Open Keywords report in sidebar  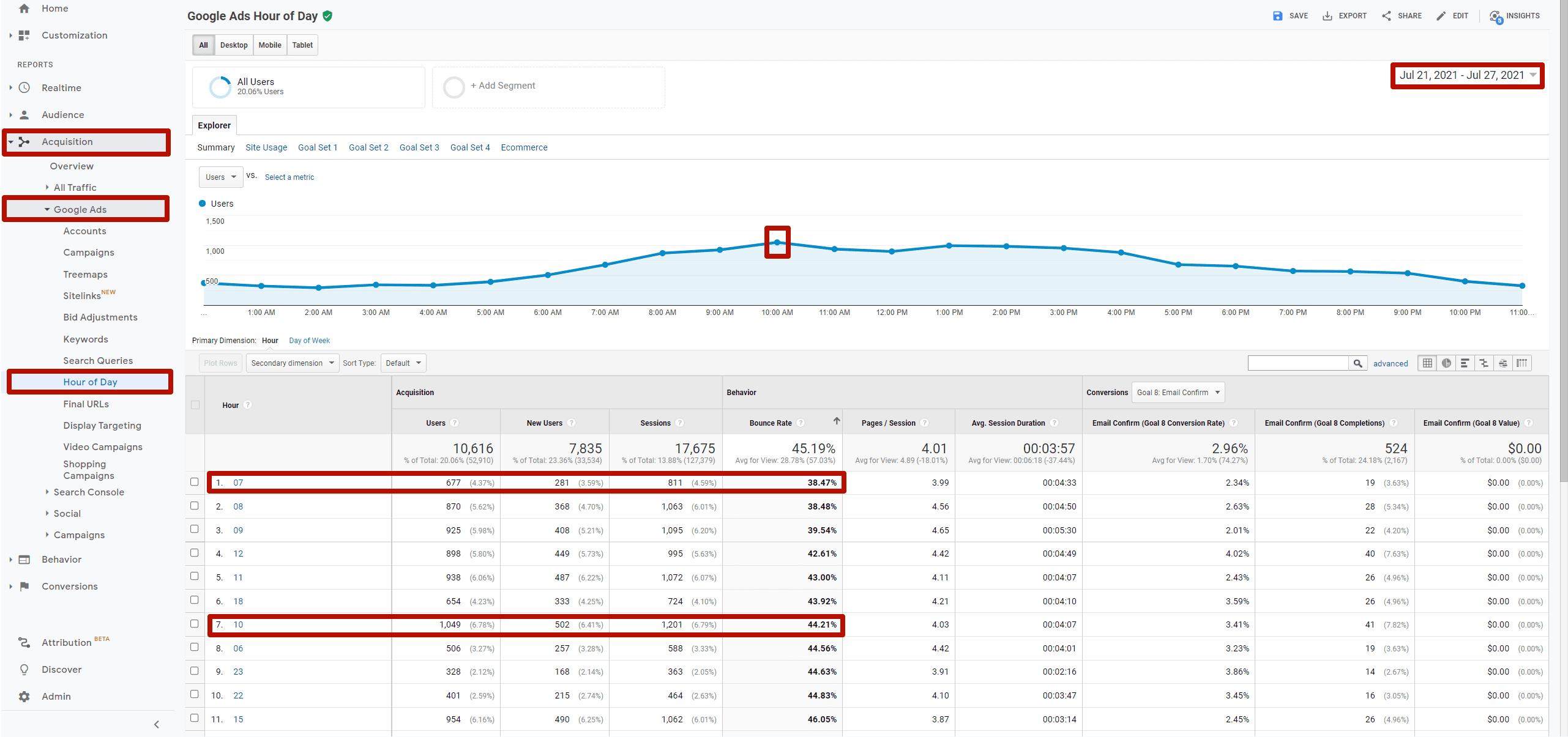point(86,339)
